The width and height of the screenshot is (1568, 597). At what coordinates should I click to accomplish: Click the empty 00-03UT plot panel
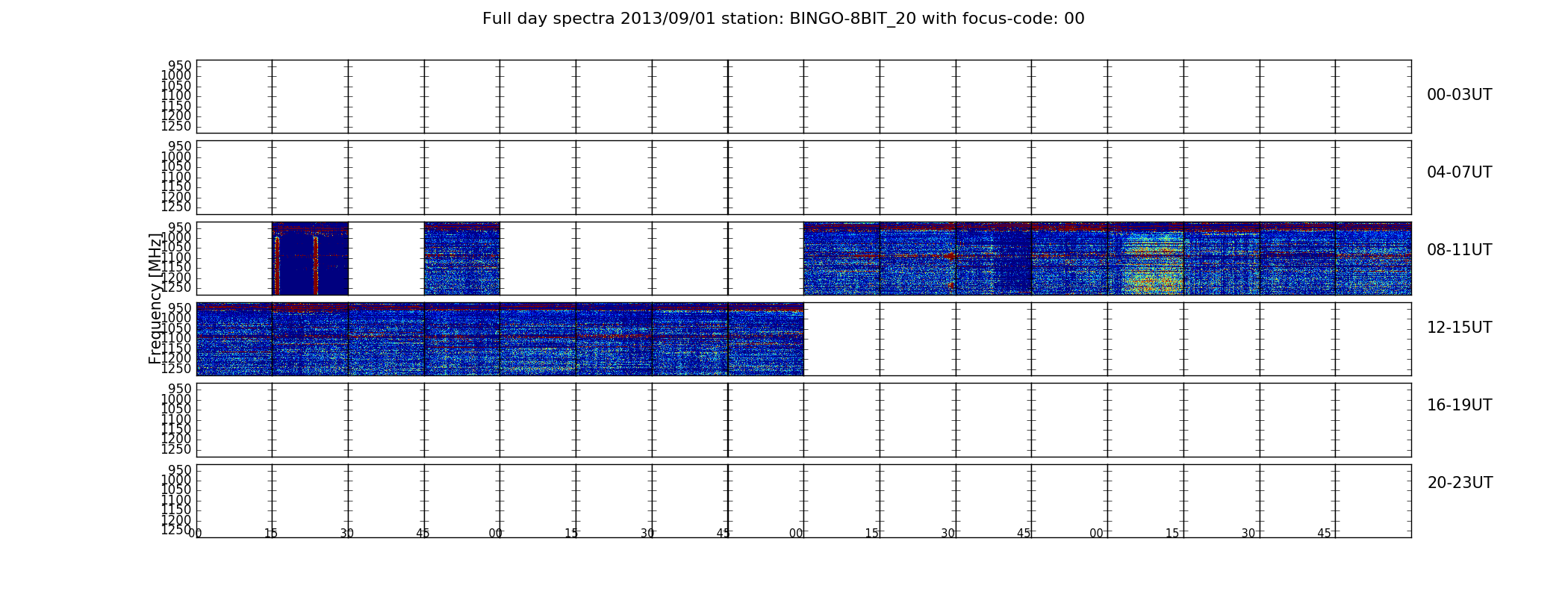point(803,97)
